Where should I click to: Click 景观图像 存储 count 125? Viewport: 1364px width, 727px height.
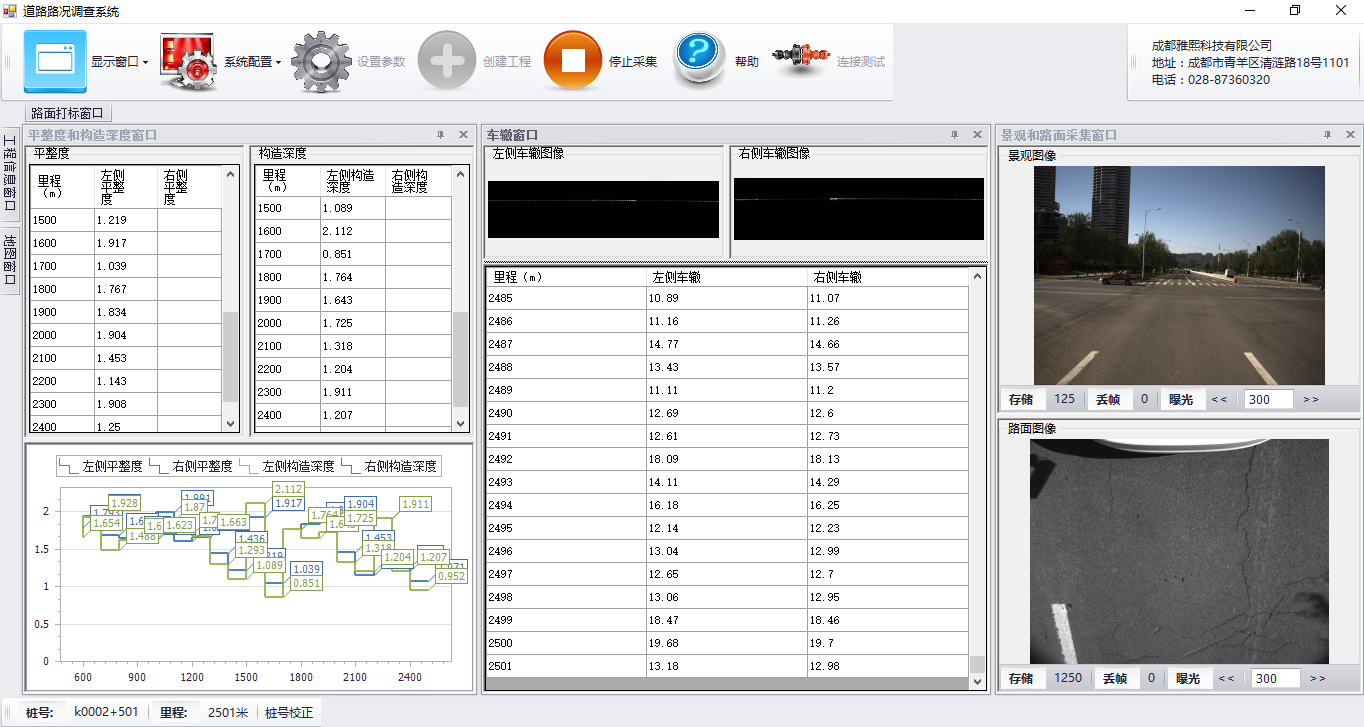(1065, 399)
